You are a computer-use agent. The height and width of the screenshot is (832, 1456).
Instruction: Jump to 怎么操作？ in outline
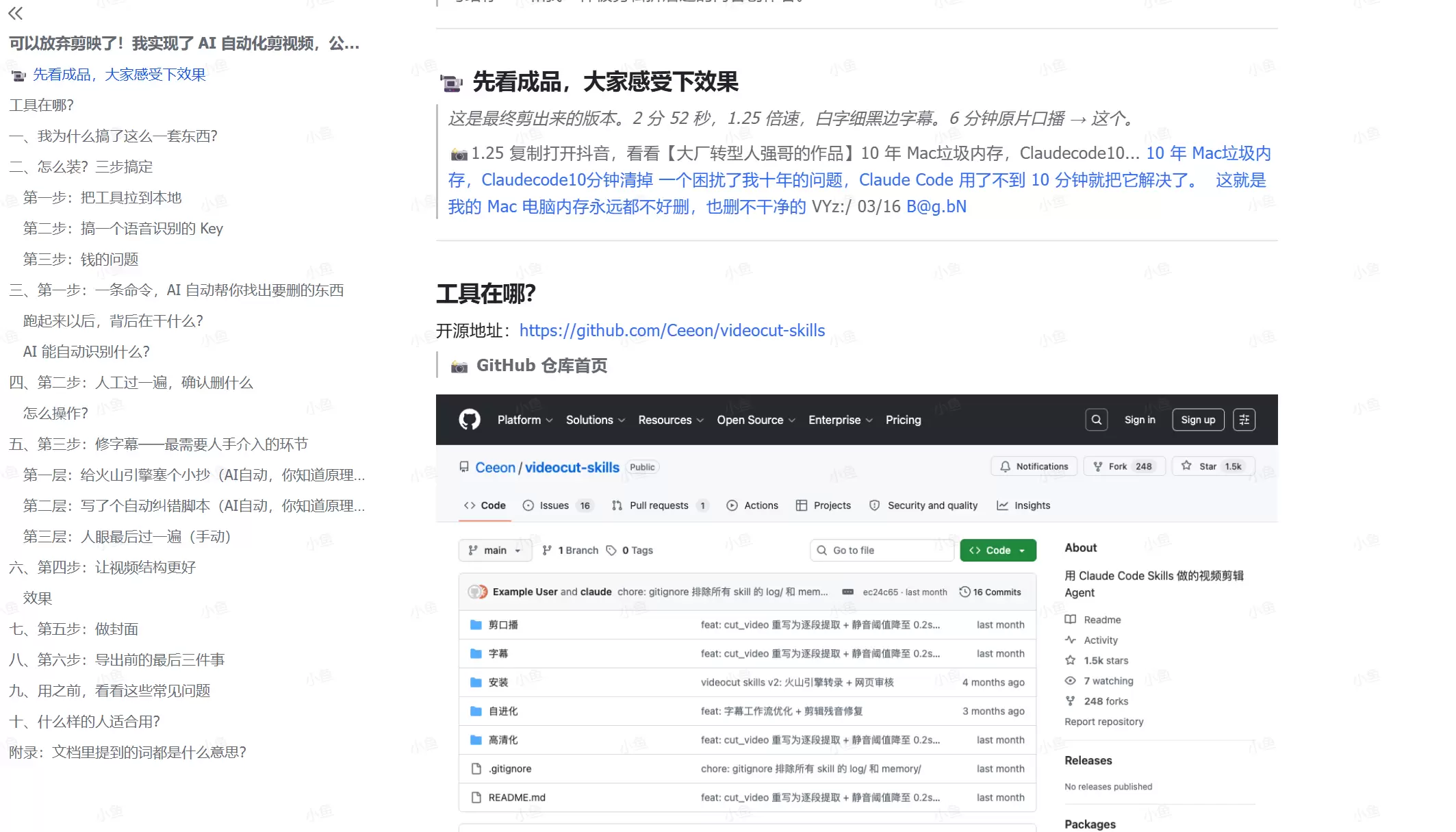(x=55, y=413)
